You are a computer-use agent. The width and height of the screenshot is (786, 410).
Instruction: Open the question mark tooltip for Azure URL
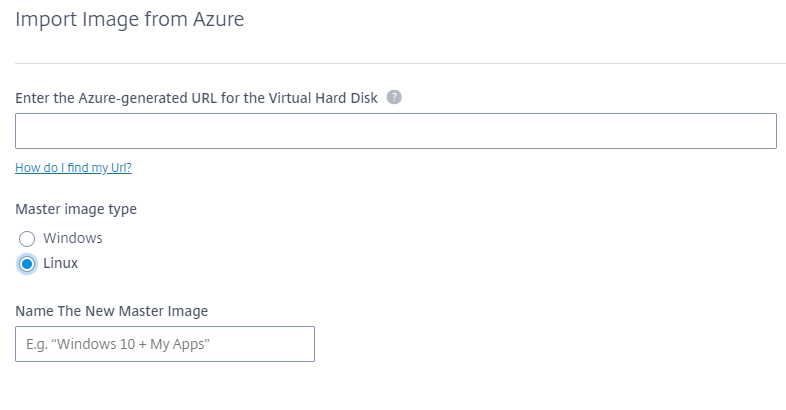point(394,97)
